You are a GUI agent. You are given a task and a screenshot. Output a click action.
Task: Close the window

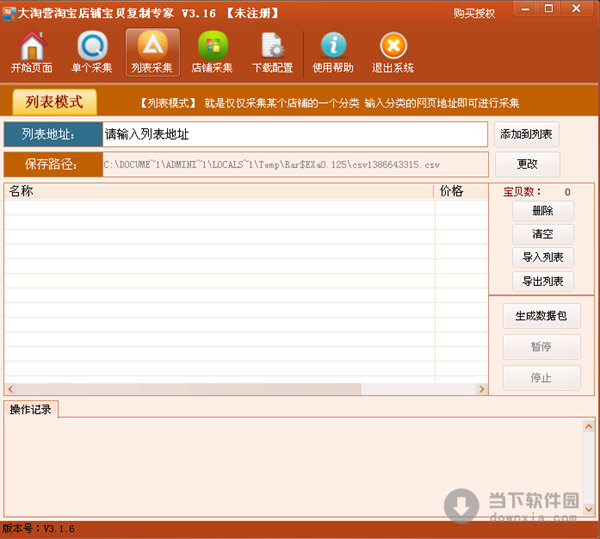pos(576,8)
